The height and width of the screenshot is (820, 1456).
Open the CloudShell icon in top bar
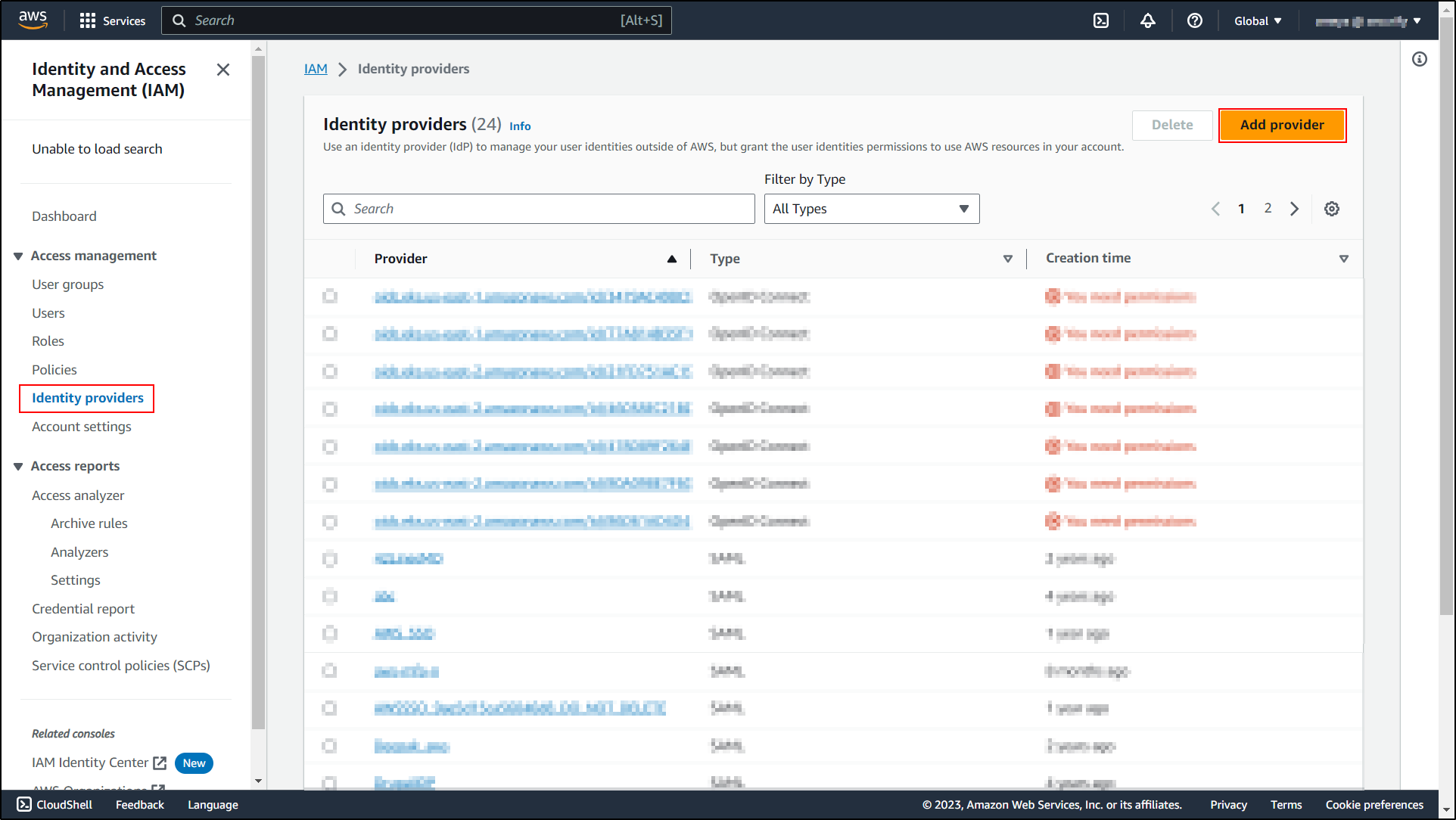coord(1101,20)
